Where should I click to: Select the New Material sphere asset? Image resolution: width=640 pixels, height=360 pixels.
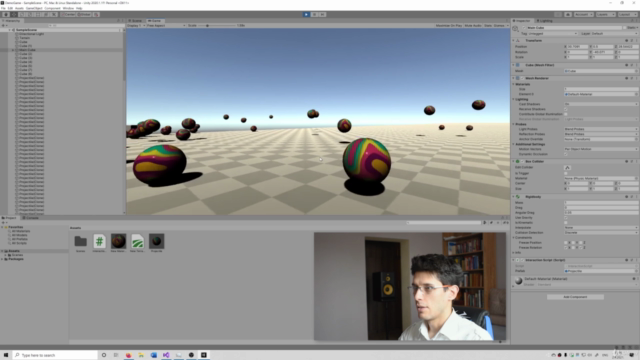(x=118, y=241)
